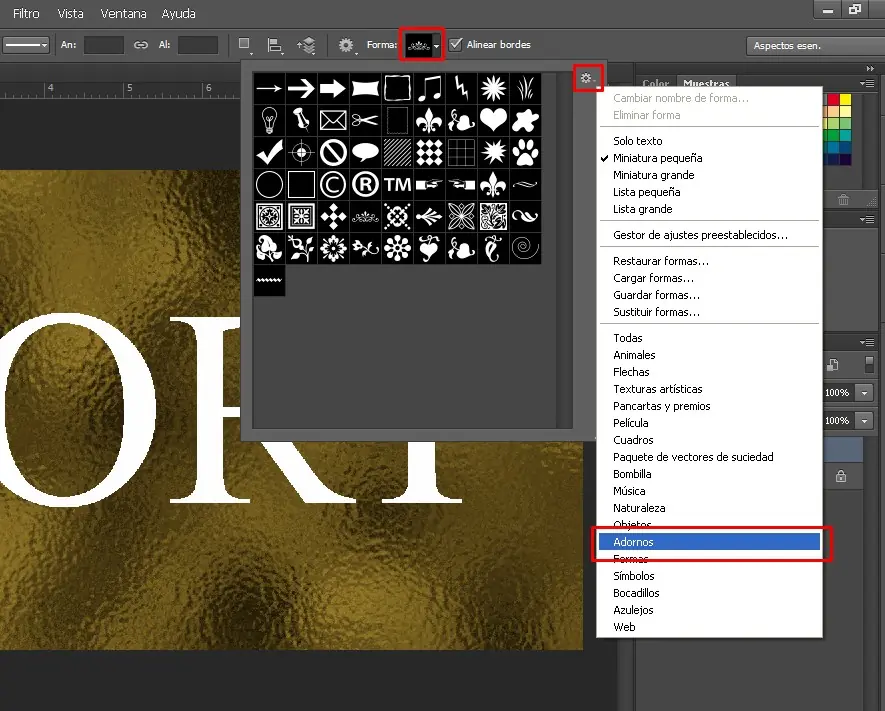Select the zigzag line shape thumbnail
This screenshot has height=711, width=885.
[269, 280]
